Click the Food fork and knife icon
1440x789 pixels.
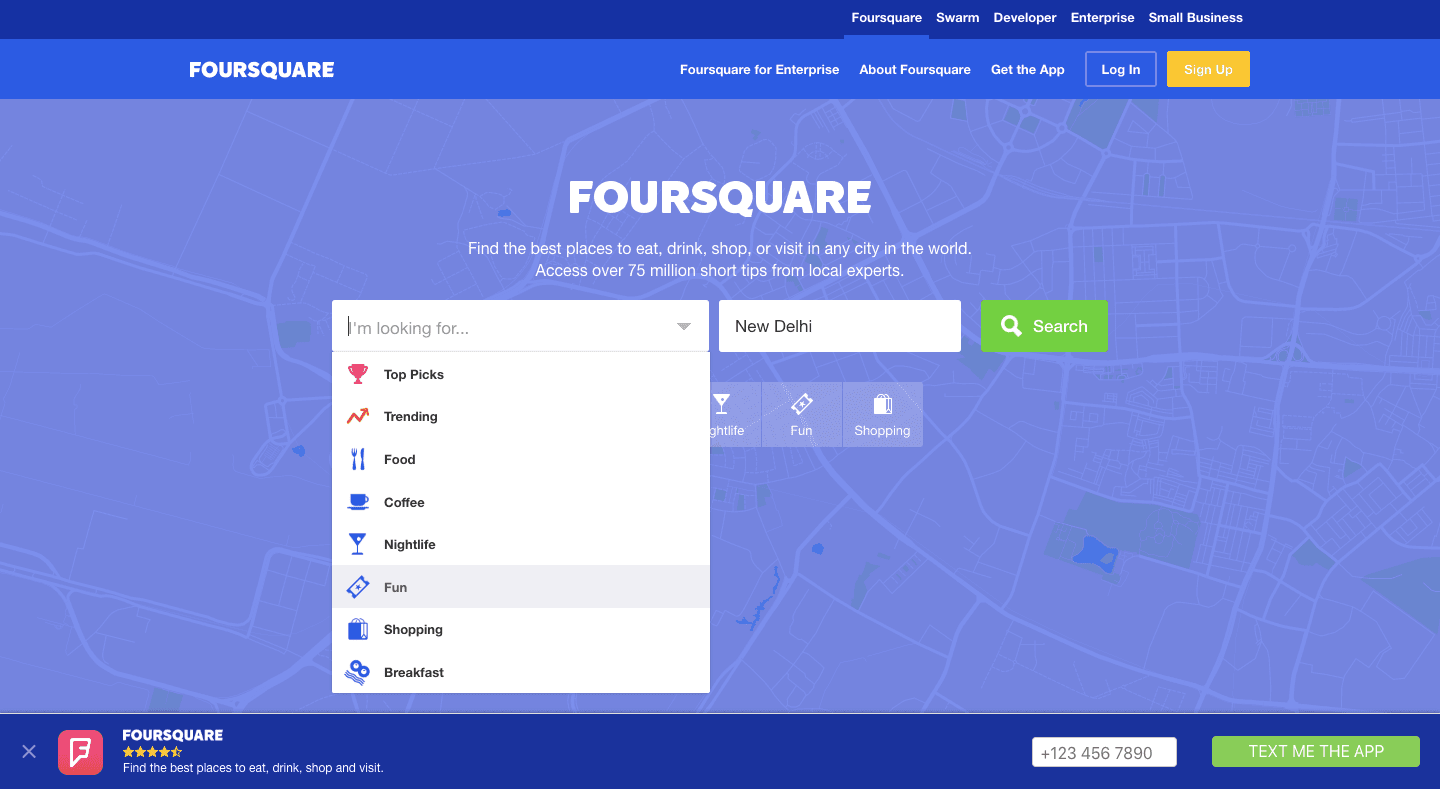pyautogui.click(x=358, y=459)
